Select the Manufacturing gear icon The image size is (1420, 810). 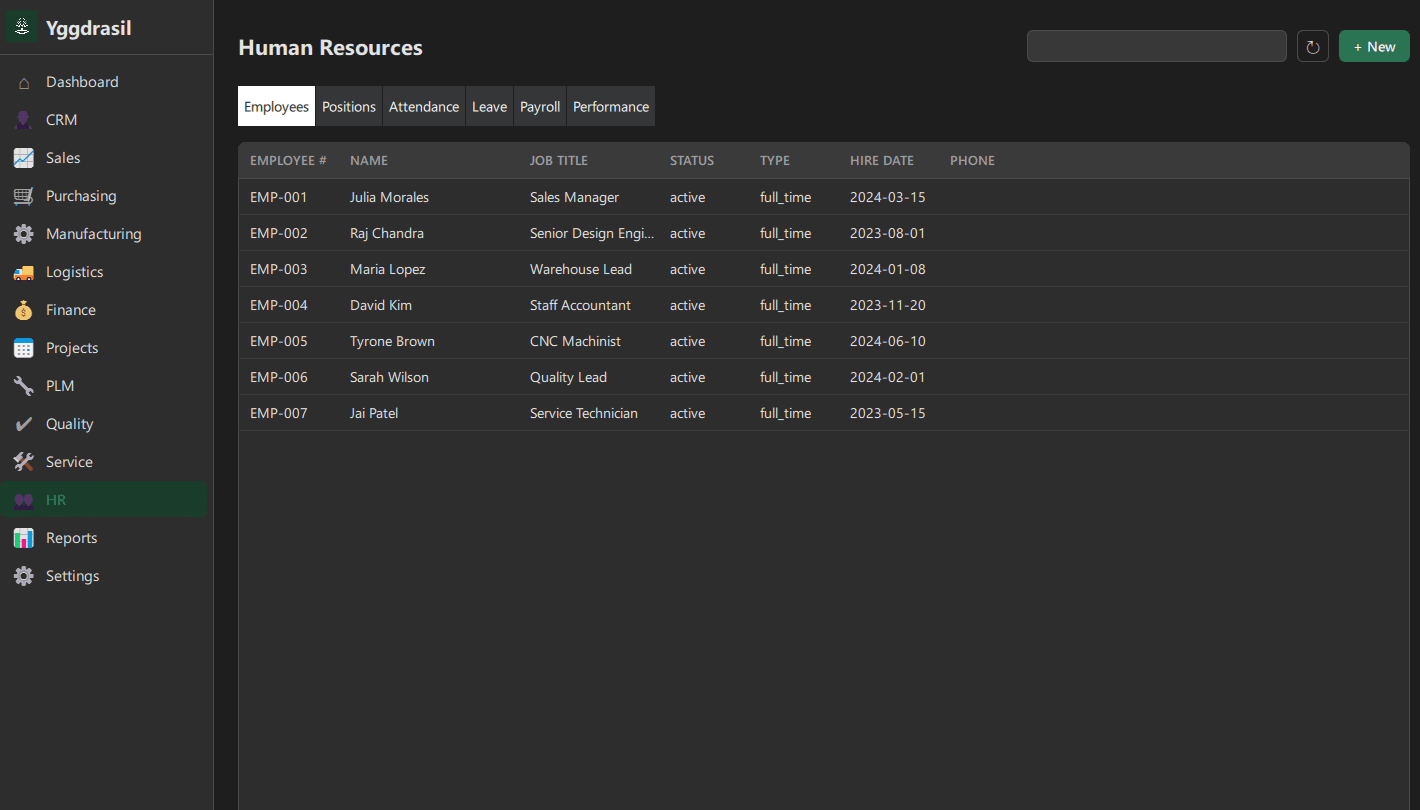(23, 233)
